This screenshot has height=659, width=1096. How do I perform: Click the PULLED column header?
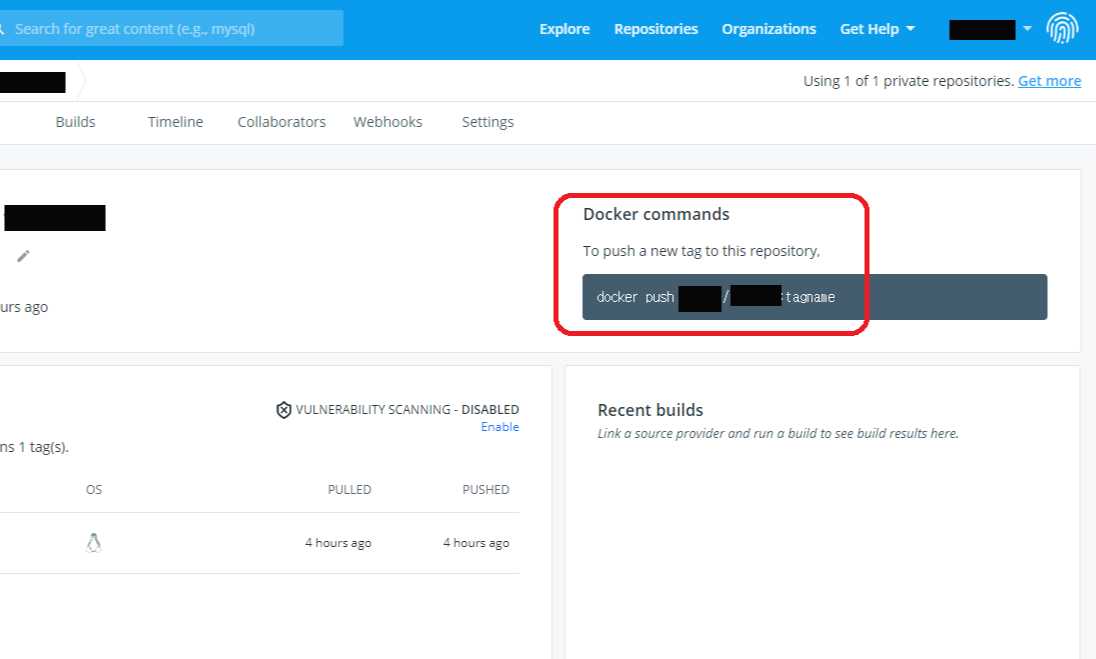[x=349, y=490]
